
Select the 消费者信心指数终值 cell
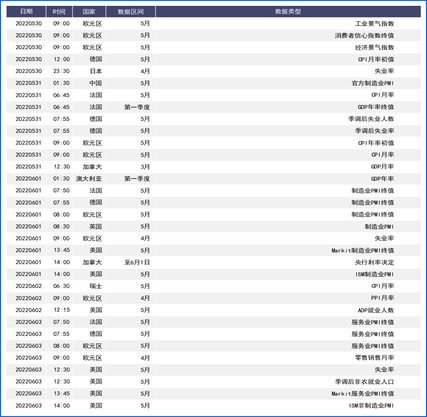364,35
